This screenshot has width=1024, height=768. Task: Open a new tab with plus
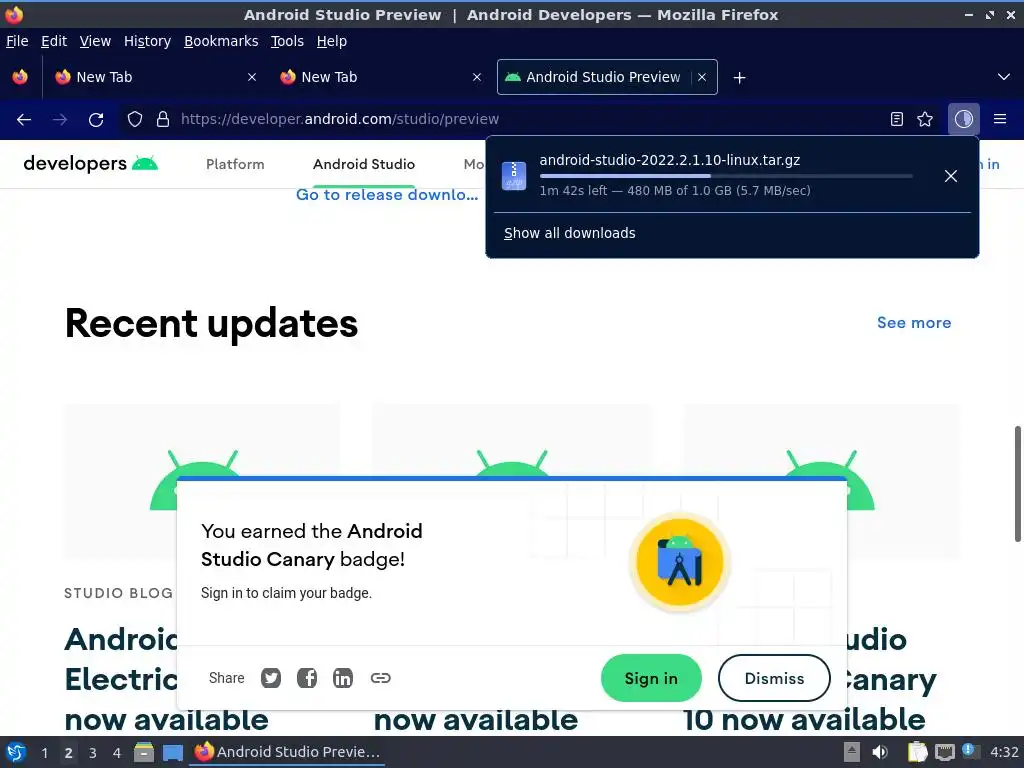(x=739, y=78)
